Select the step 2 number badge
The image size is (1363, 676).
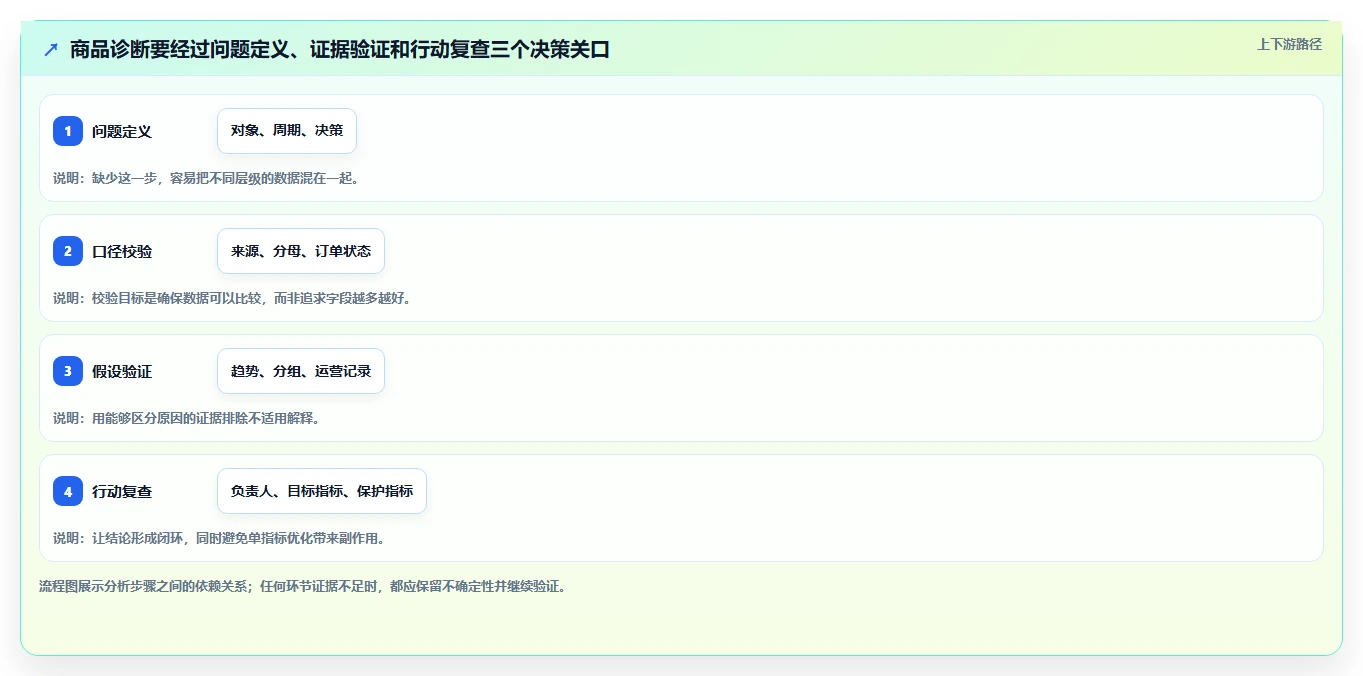pos(68,251)
